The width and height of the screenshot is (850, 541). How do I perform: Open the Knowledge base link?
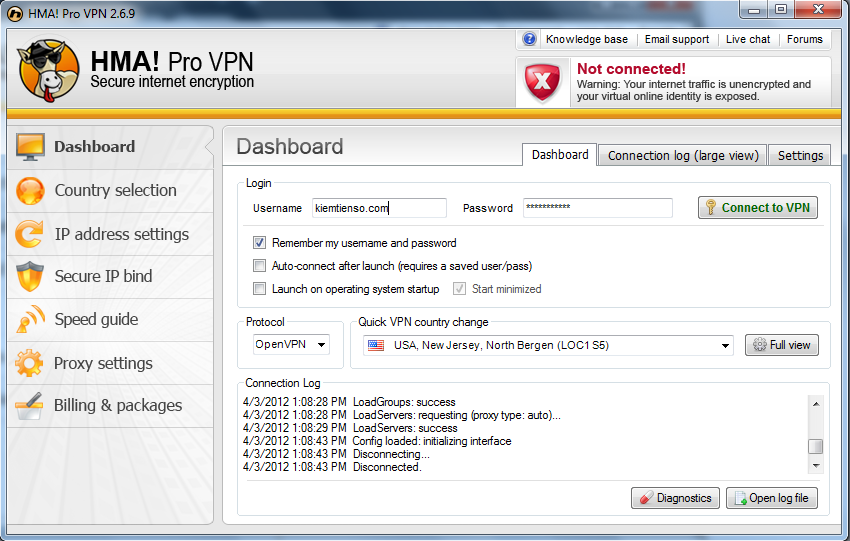tap(587, 40)
